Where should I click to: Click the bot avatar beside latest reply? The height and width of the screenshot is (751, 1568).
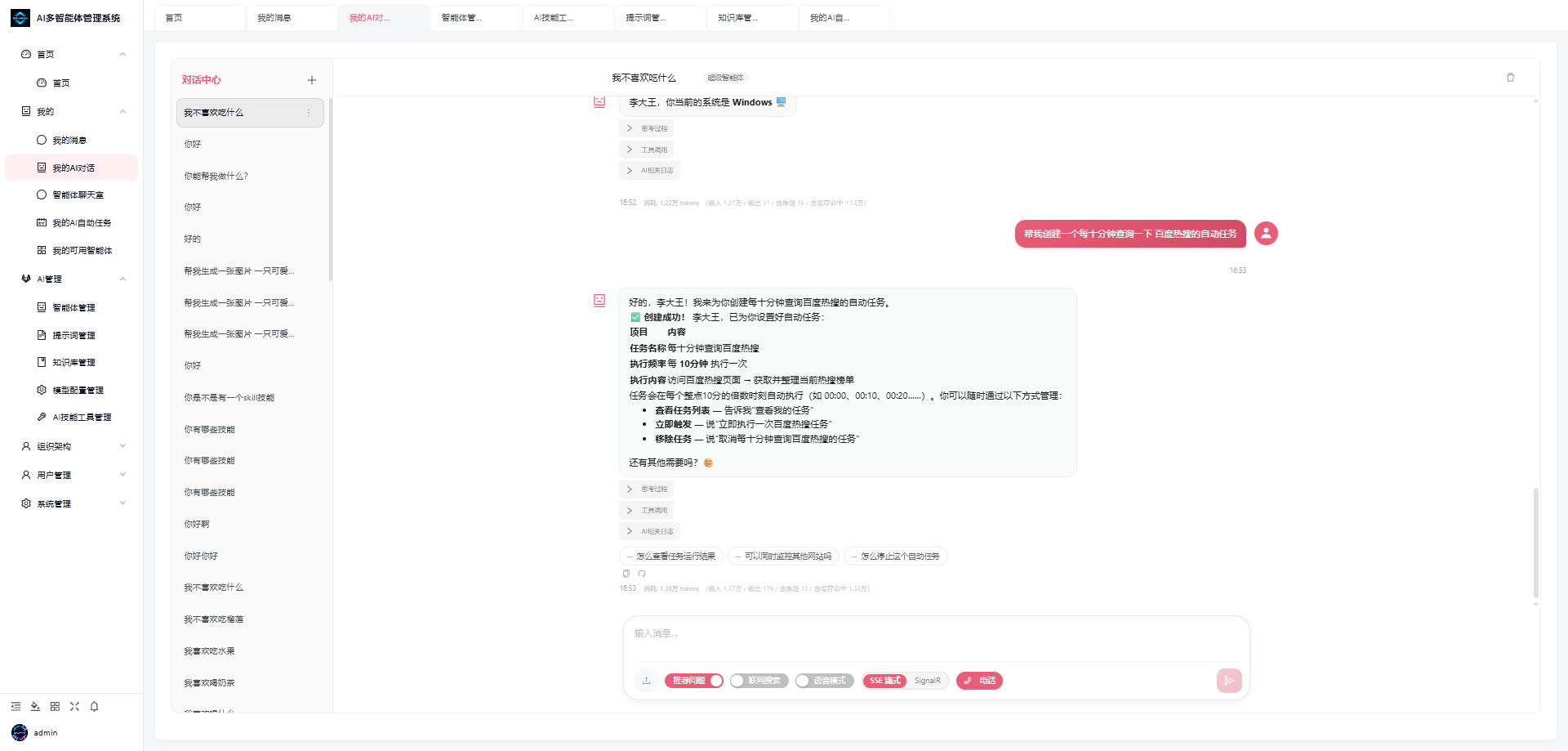click(599, 301)
